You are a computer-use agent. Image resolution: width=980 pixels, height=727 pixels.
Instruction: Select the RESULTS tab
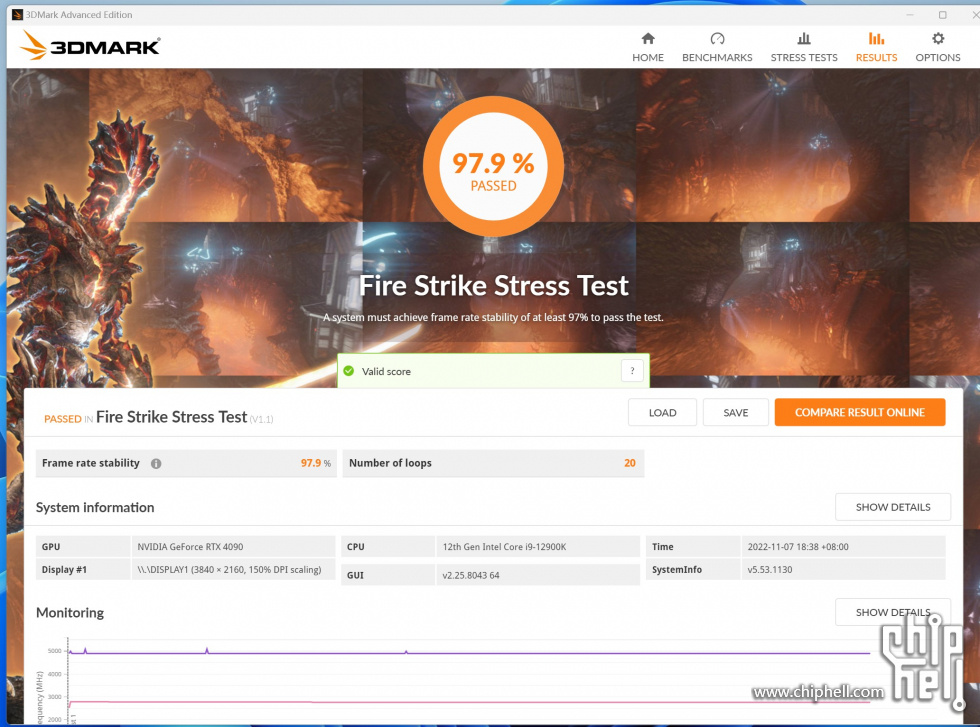click(876, 47)
